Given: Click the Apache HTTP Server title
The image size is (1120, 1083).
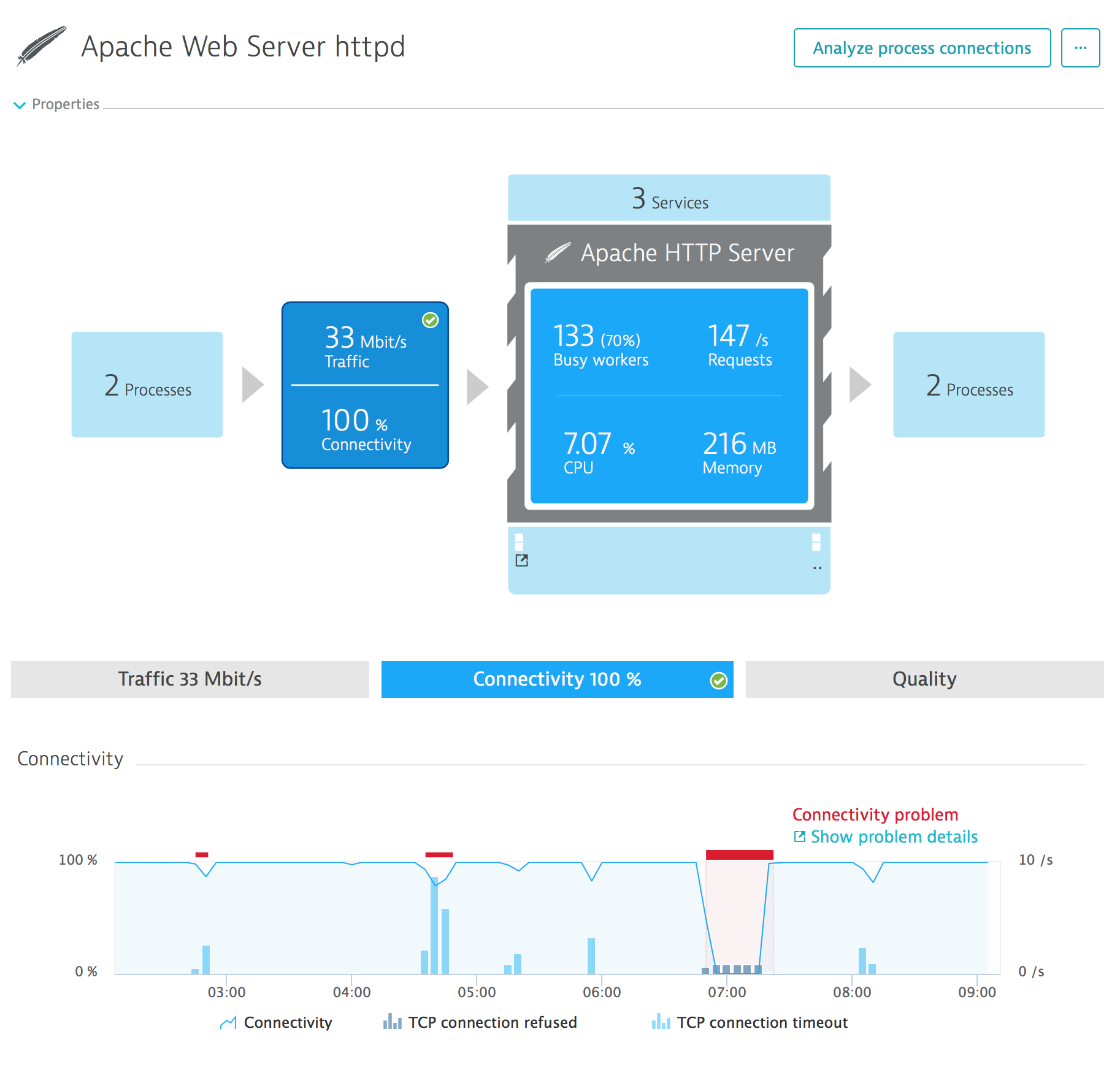Looking at the screenshot, I should (x=687, y=253).
